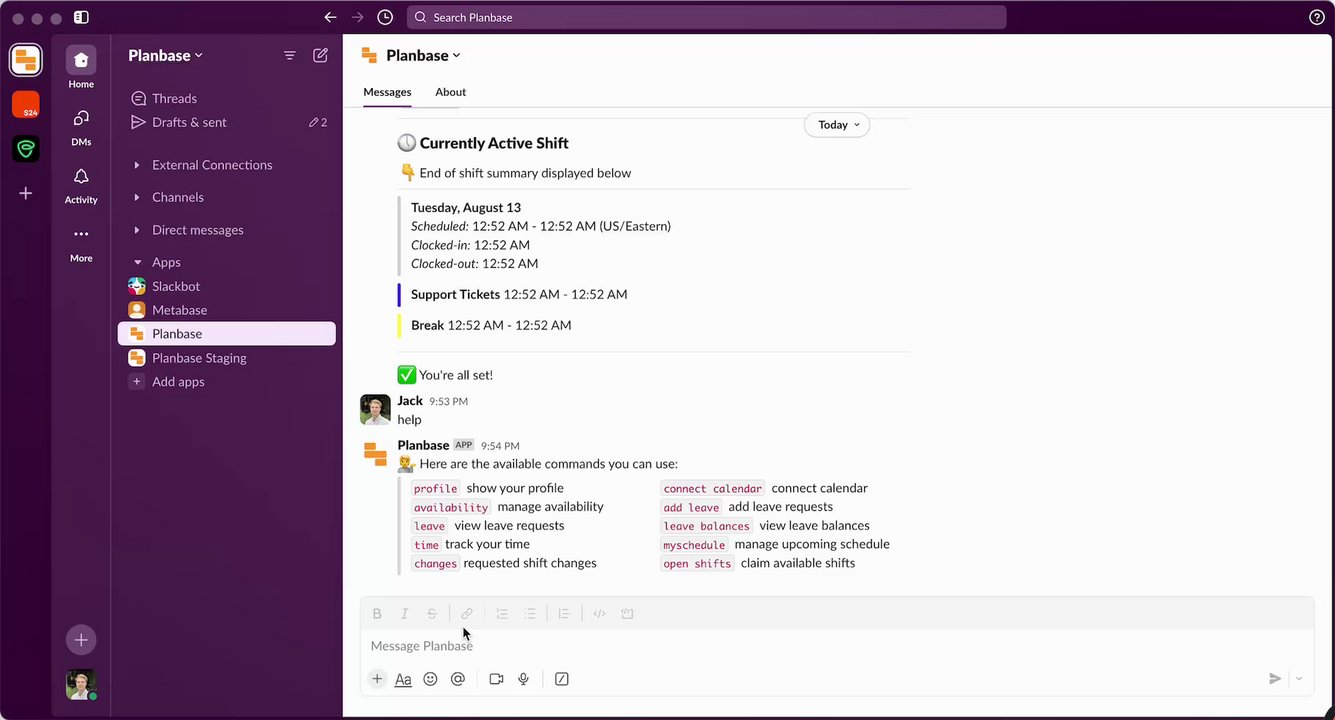
Task: Click the 'open shifts' command text
Action: (697, 564)
